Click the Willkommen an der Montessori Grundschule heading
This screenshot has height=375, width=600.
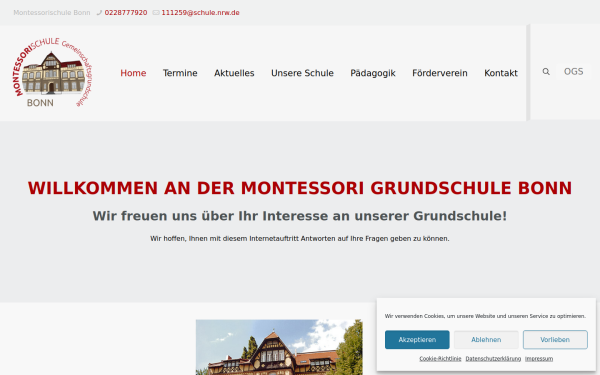[x=300, y=188]
